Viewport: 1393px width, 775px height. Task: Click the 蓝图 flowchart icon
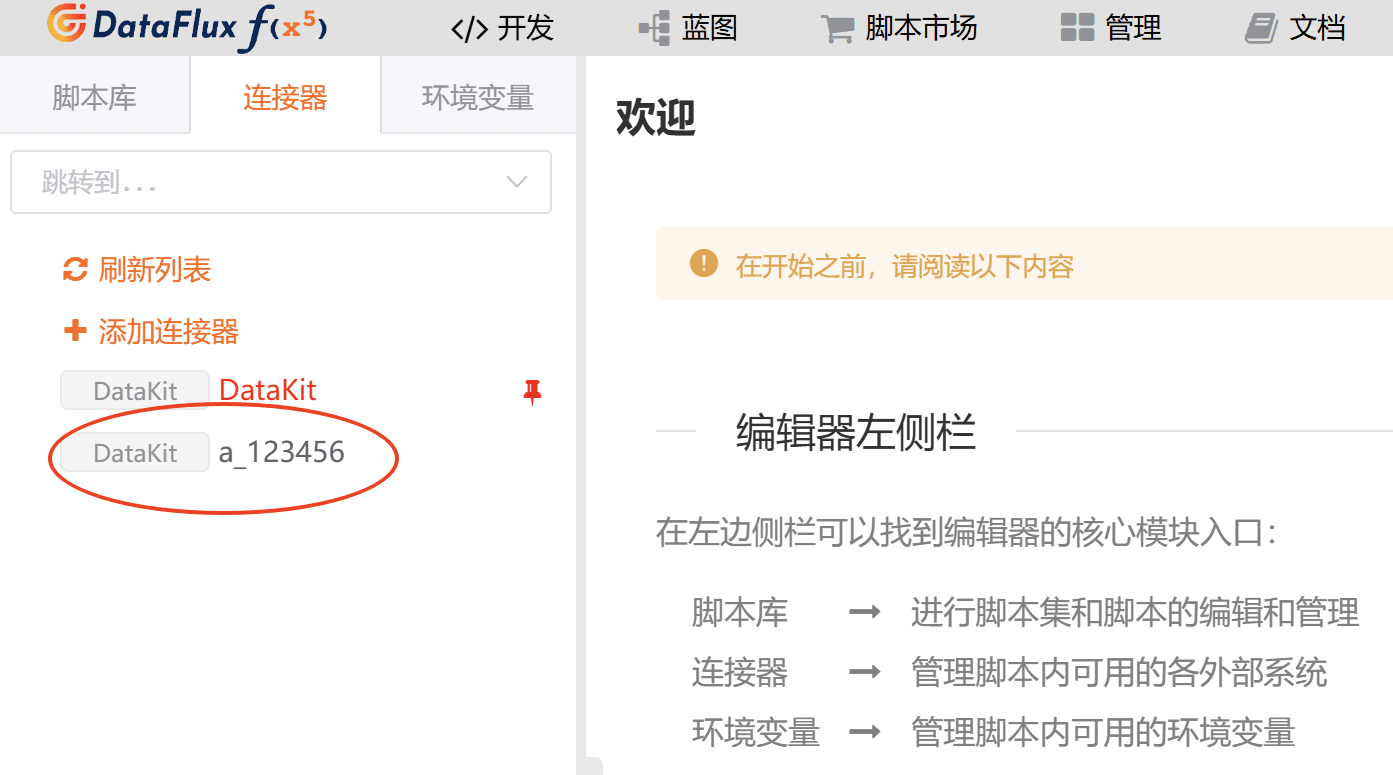click(654, 29)
